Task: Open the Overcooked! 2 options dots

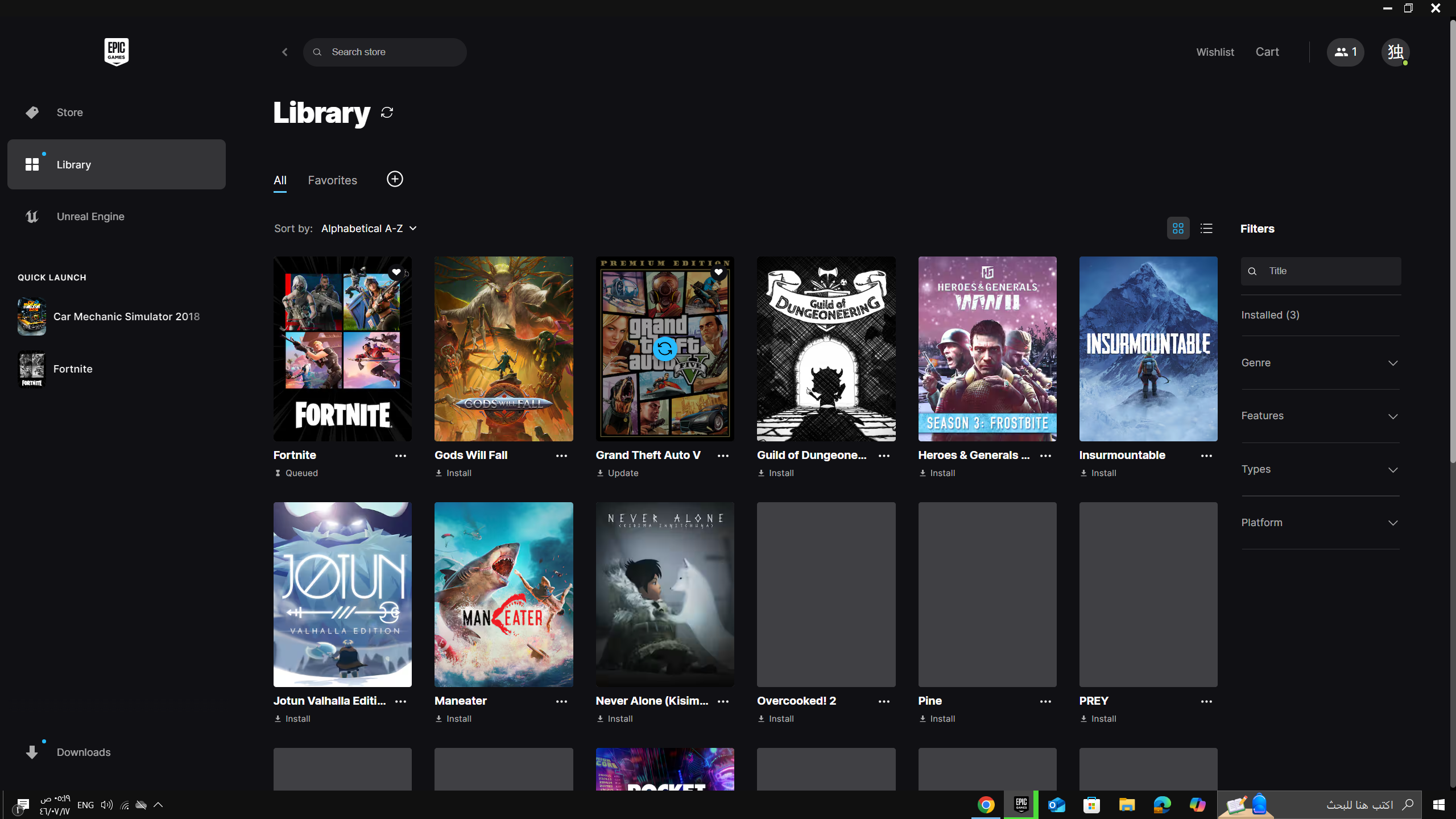Action: tap(884, 701)
